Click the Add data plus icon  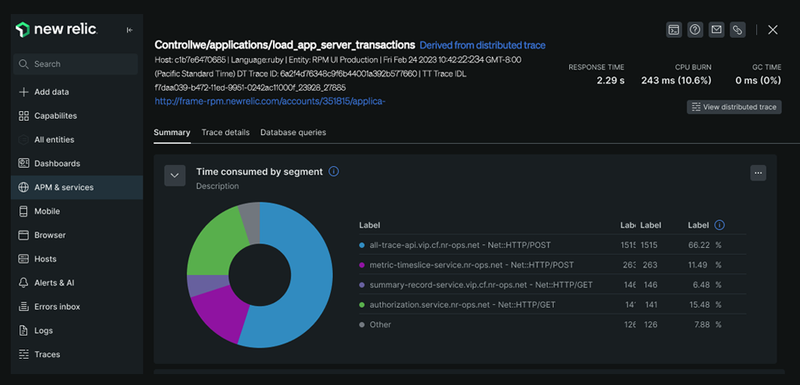coord(23,92)
